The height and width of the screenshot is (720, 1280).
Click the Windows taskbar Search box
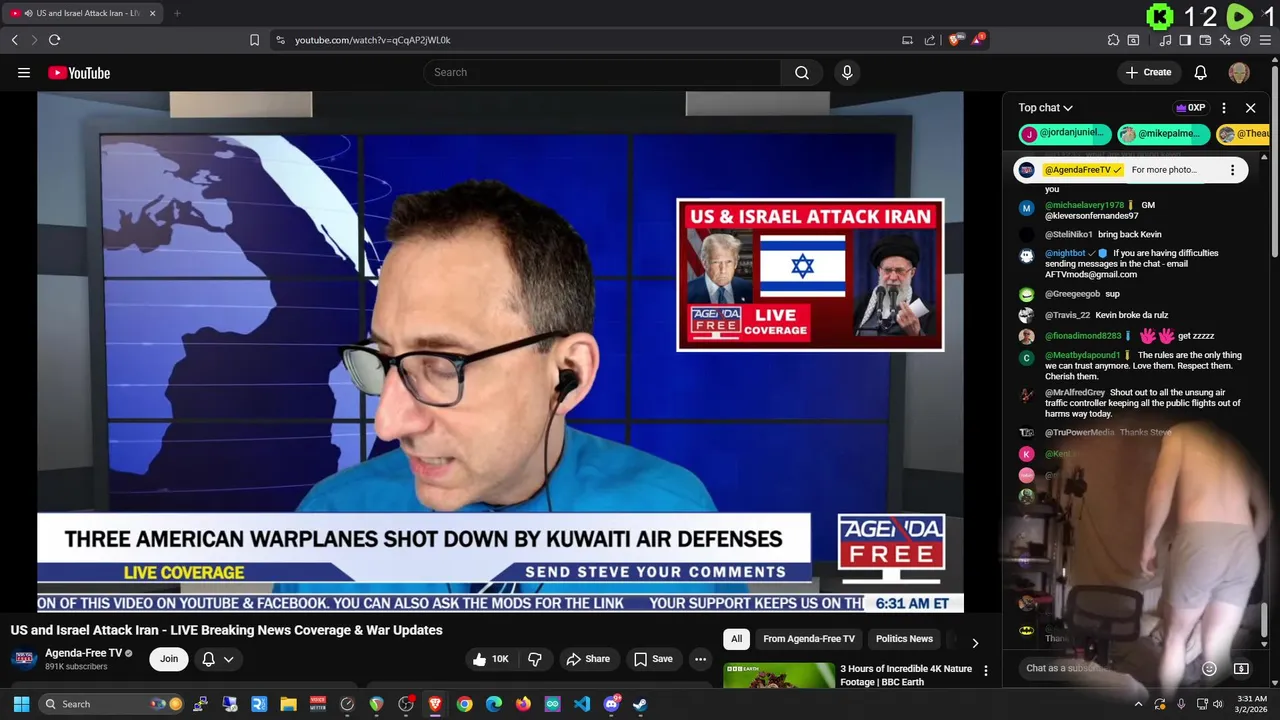pos(113,704)
